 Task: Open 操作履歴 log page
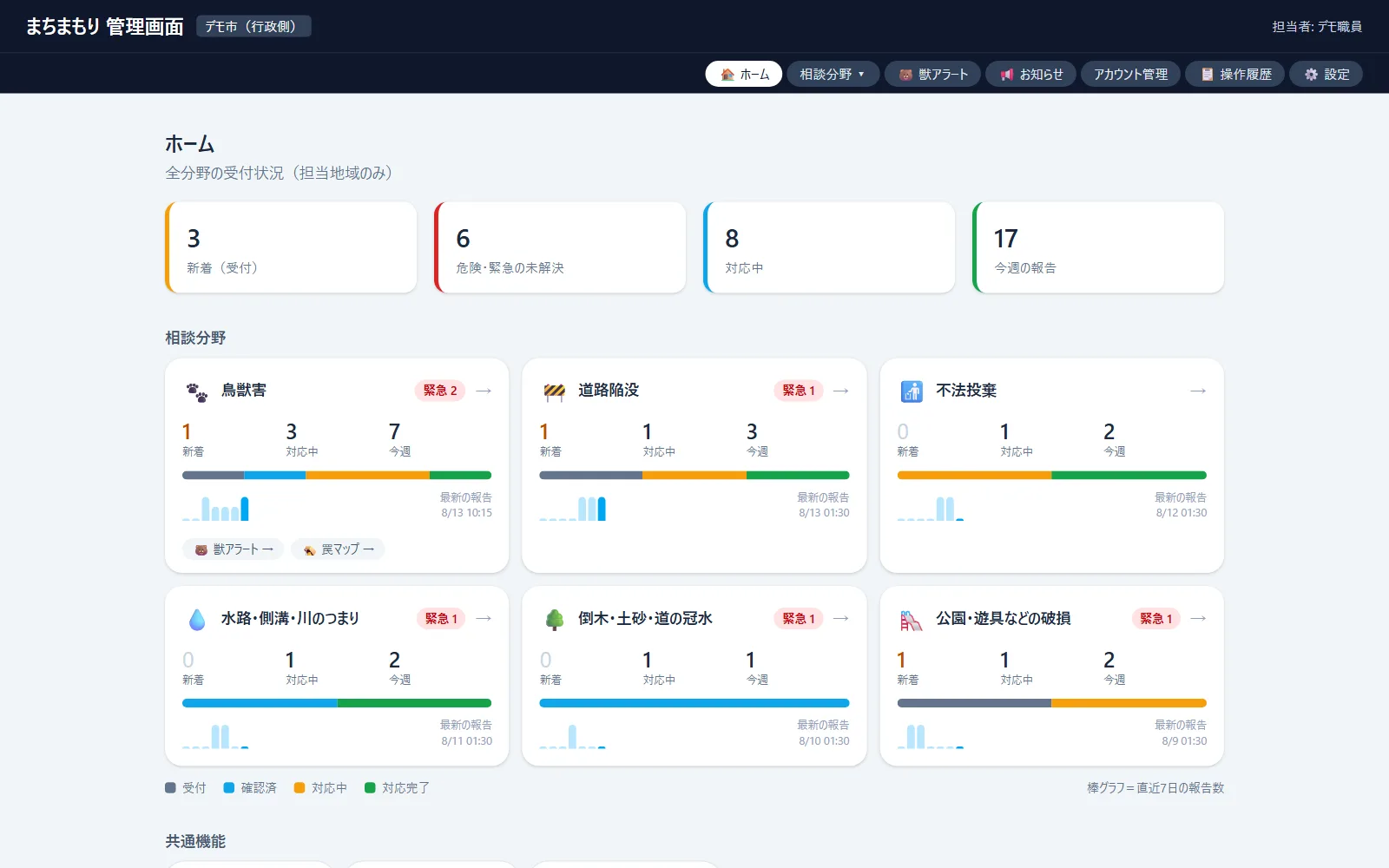(1234, 74)
